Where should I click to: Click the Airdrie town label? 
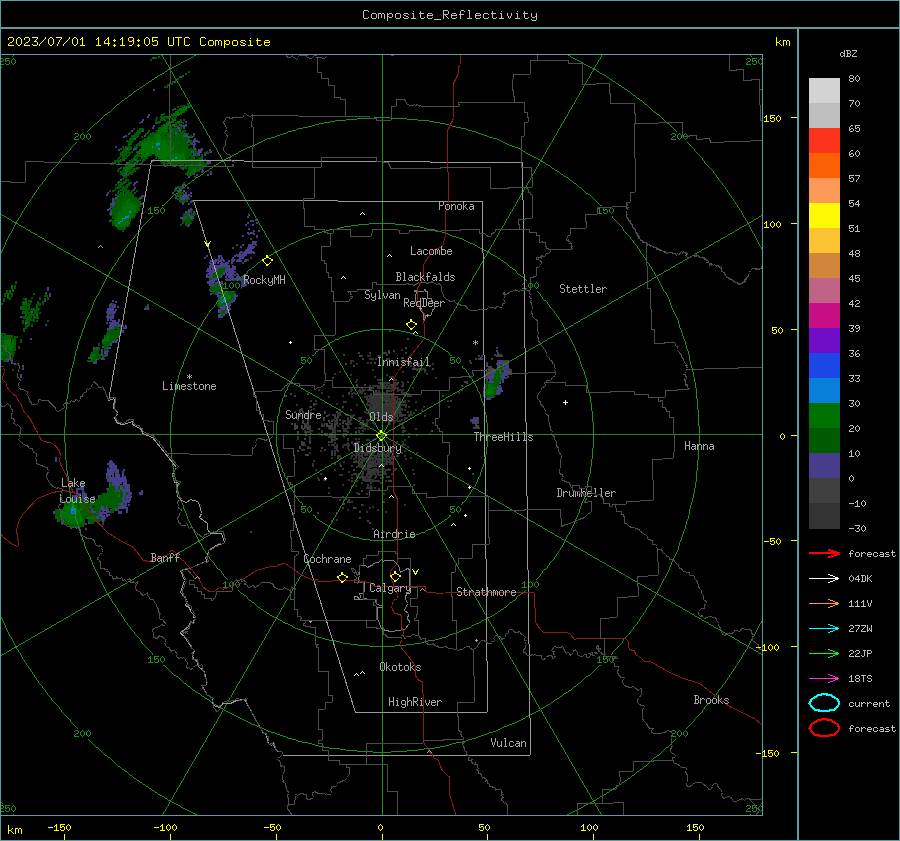[x=394, y=534]
